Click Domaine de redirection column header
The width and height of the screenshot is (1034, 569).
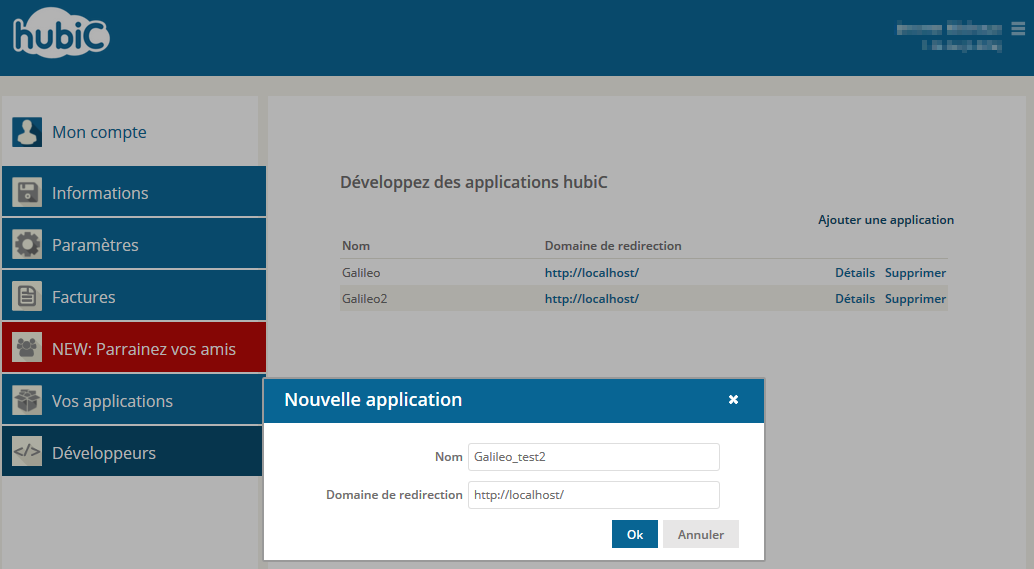pos(613,246)
